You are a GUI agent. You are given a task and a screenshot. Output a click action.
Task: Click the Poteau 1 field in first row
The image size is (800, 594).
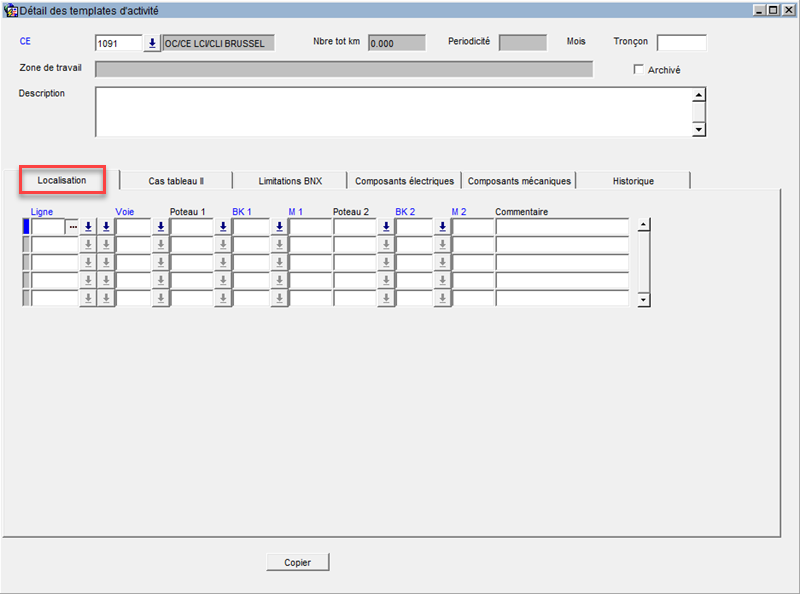click(x=192, y=227)
